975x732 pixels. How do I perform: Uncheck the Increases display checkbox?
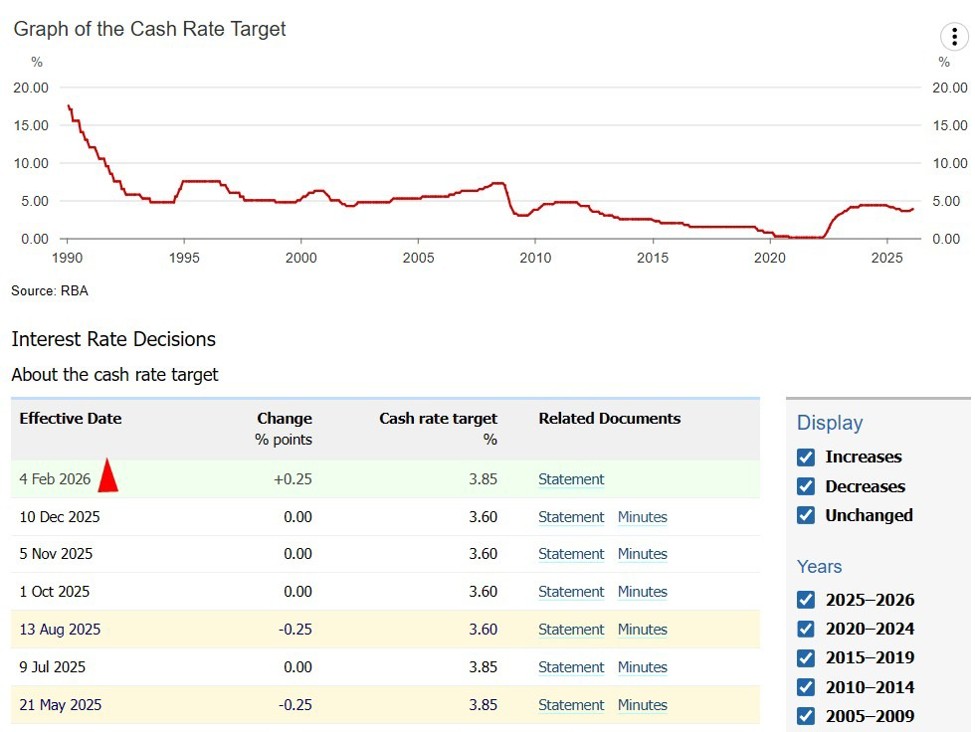pos(806,457)
